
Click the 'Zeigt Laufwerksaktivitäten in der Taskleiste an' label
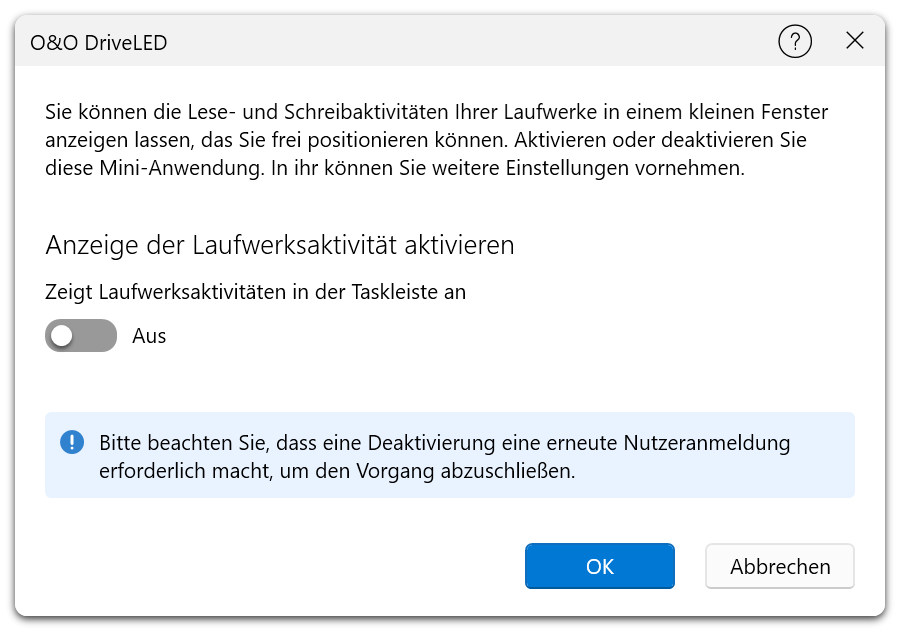[x=256, y=292]
